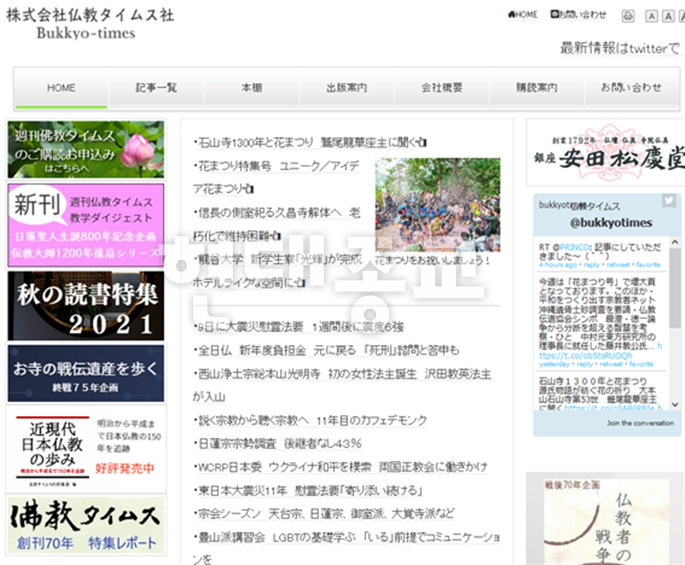Open the 記事一覧 navigation tab
685x565 pixels.
click(156, 88)
